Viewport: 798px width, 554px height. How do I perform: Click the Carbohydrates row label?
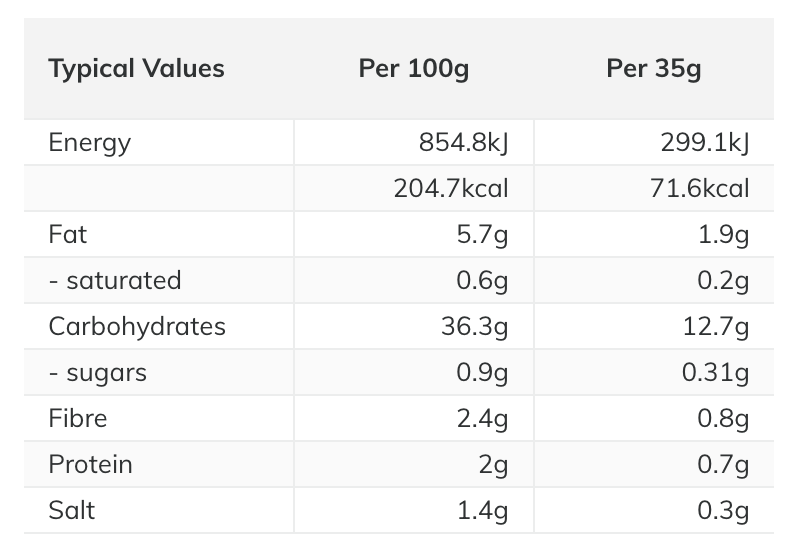point(137,326)
